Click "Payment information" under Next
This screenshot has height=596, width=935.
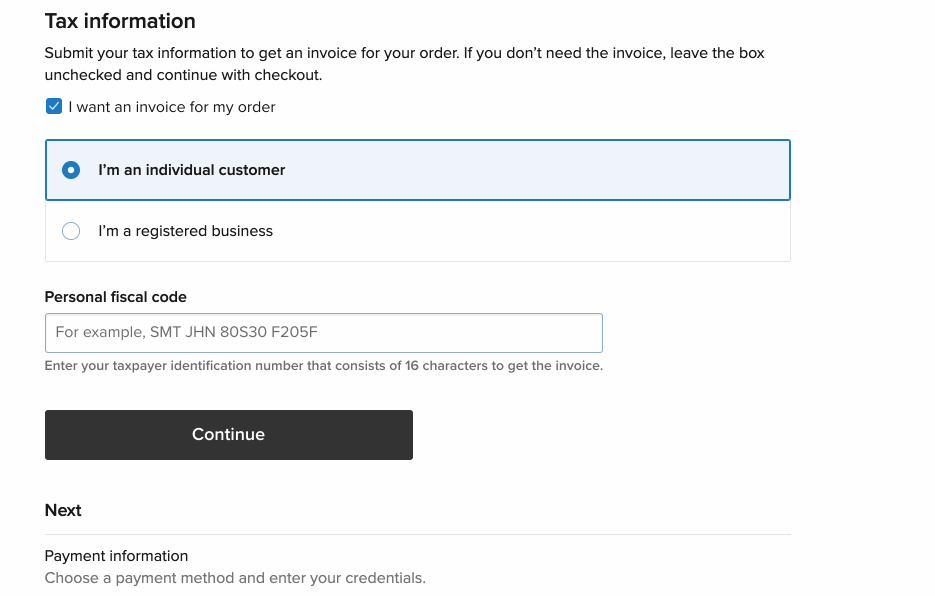pos(116,556)
